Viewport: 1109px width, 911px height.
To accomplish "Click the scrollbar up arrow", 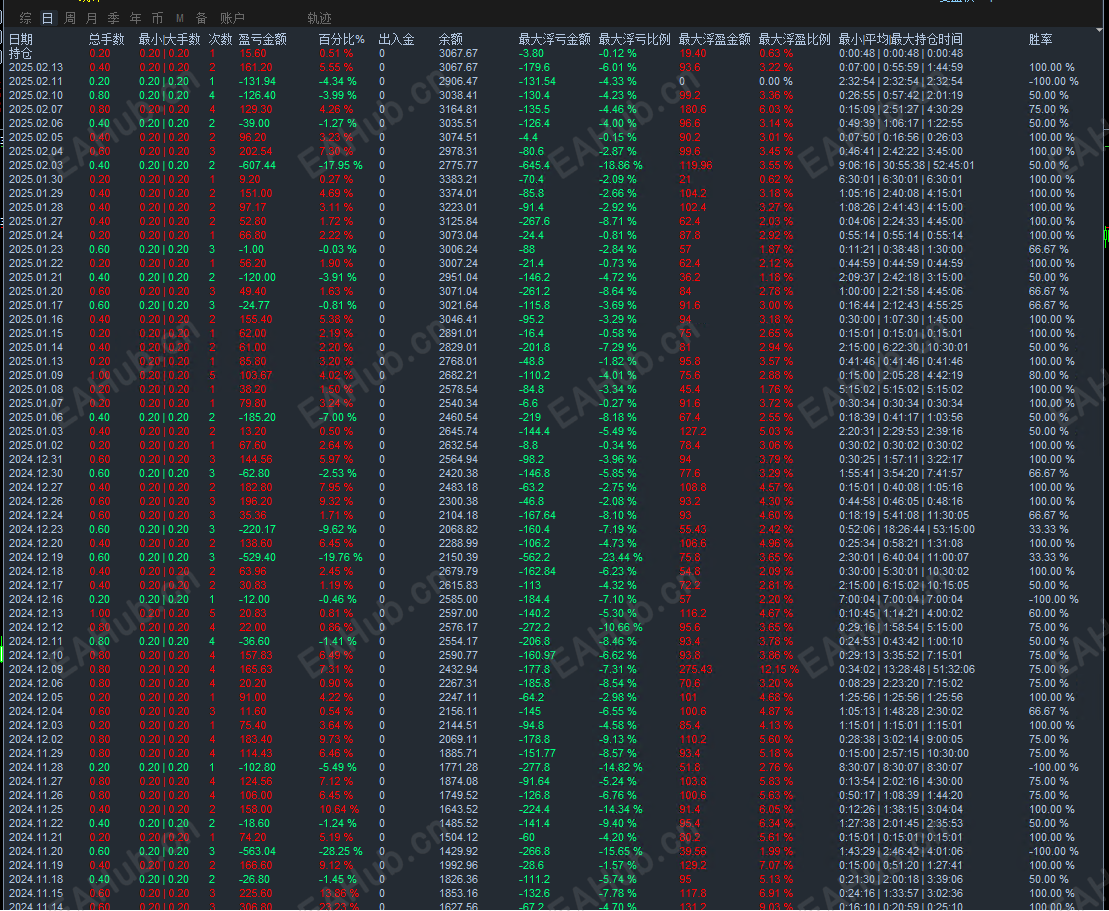I will [1101, 31].
